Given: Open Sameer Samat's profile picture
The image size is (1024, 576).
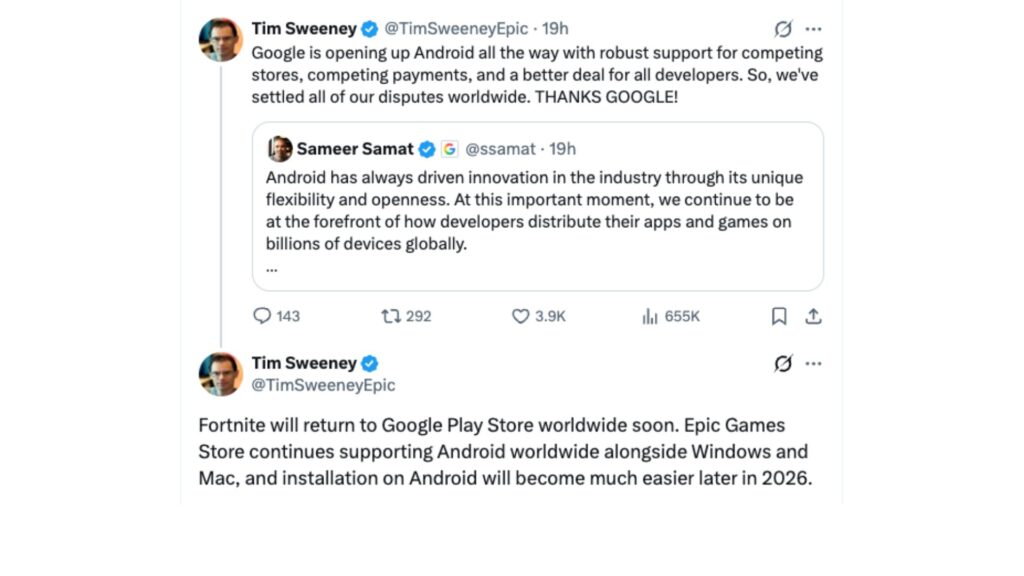Looking at the screenshot, I should pos(279,148).
